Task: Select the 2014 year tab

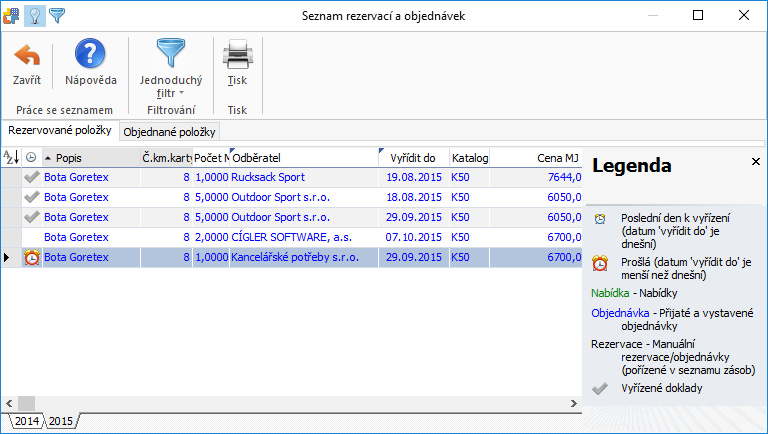Action: pyautogui.click(x=26, y=421)
